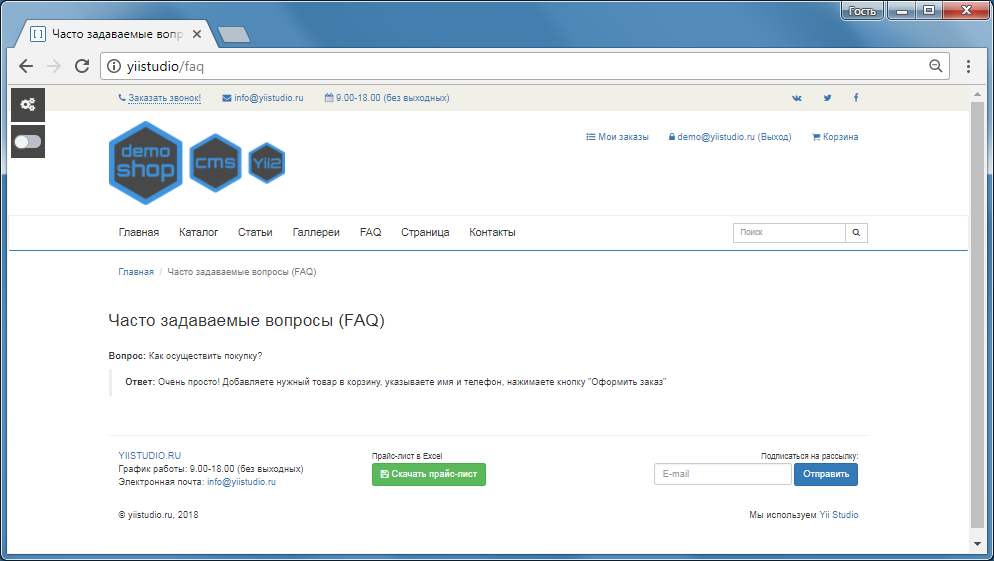Click the search magnifier button
The height and width of the screenshot is (561, 994).
(856, 233)
